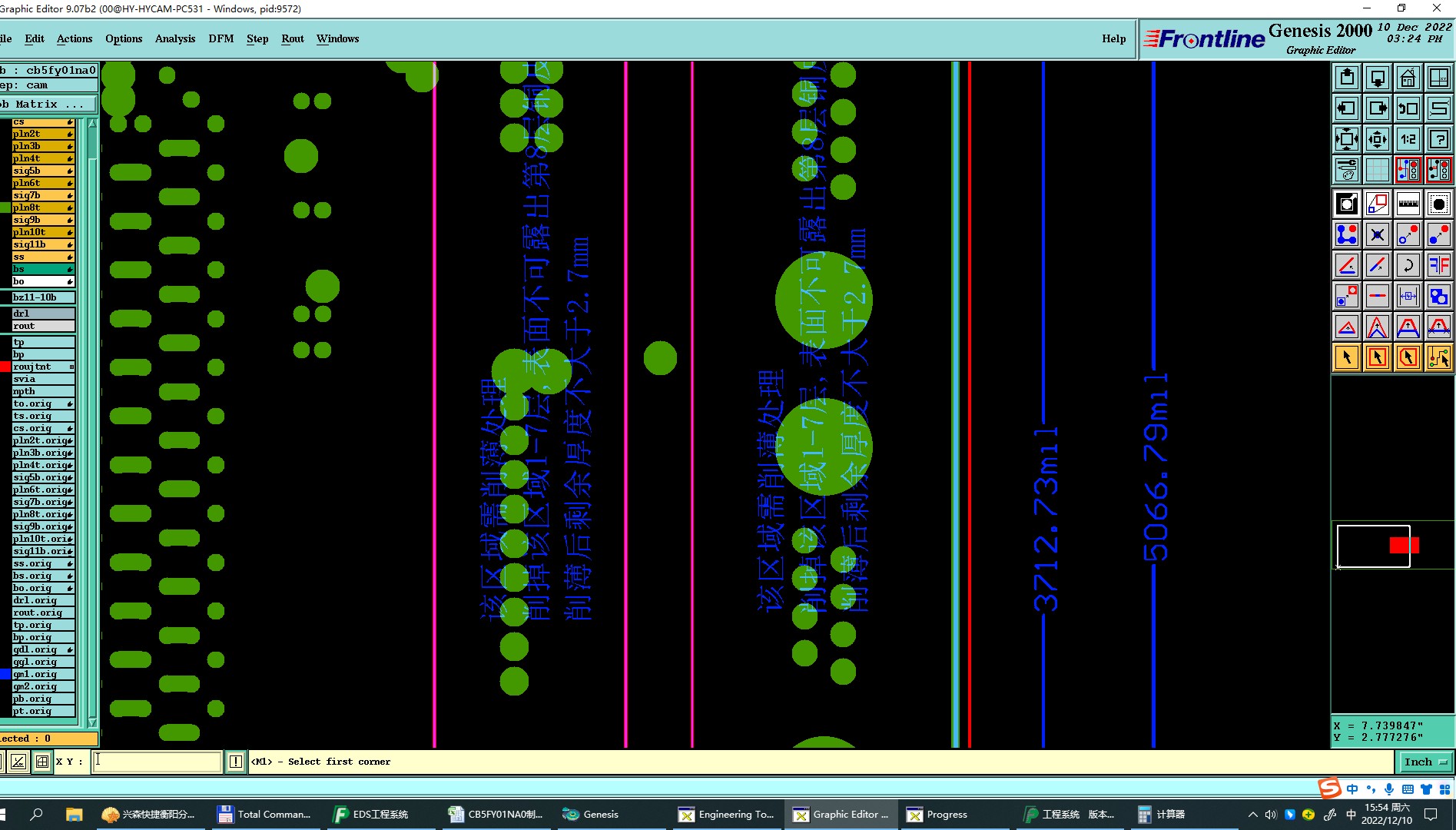This screenshot has height=830, width=1456.
Task: Open Total Commander from the taskbar
Action: [x=264, y=814]
